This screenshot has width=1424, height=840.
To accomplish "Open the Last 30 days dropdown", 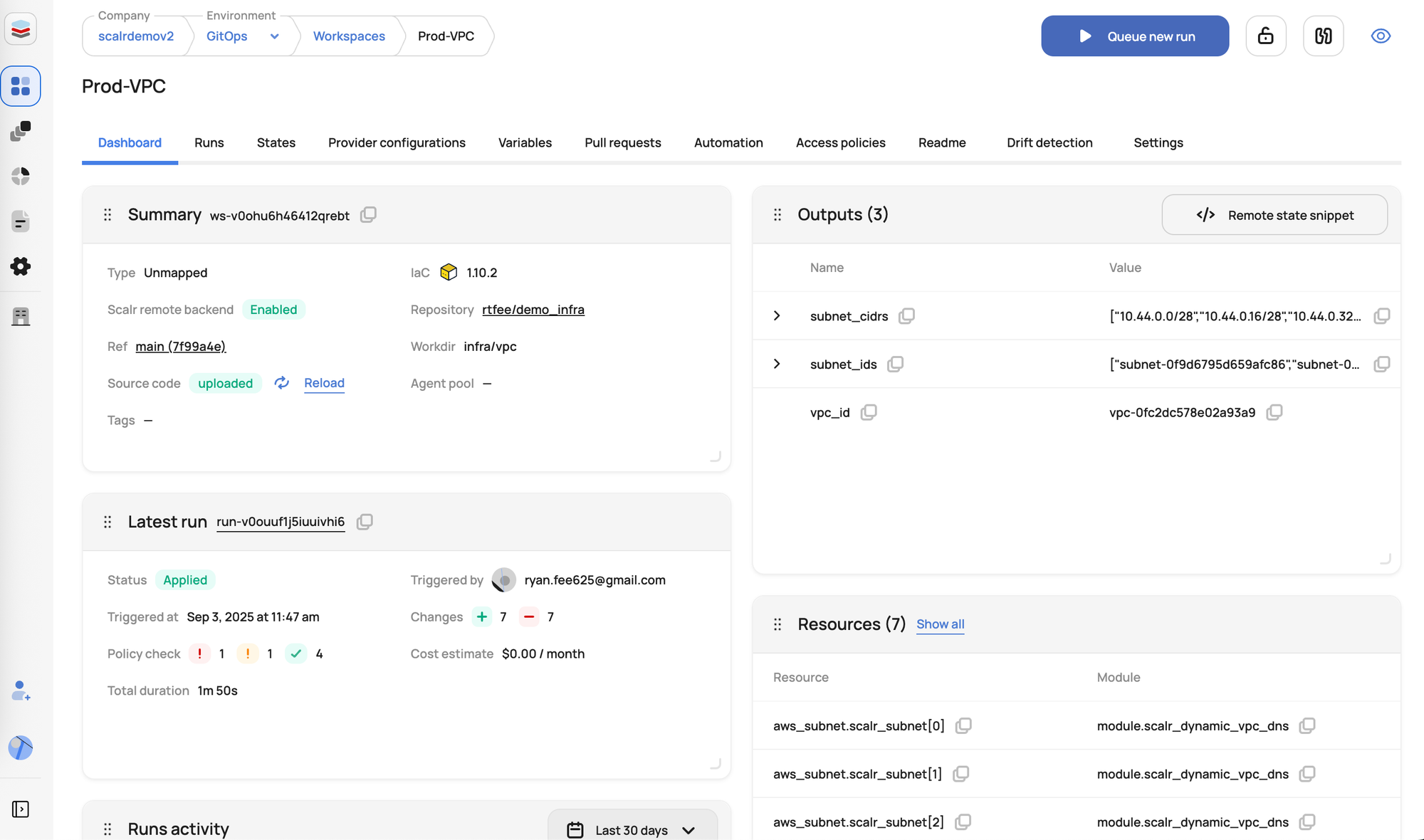I will [632, 829].
